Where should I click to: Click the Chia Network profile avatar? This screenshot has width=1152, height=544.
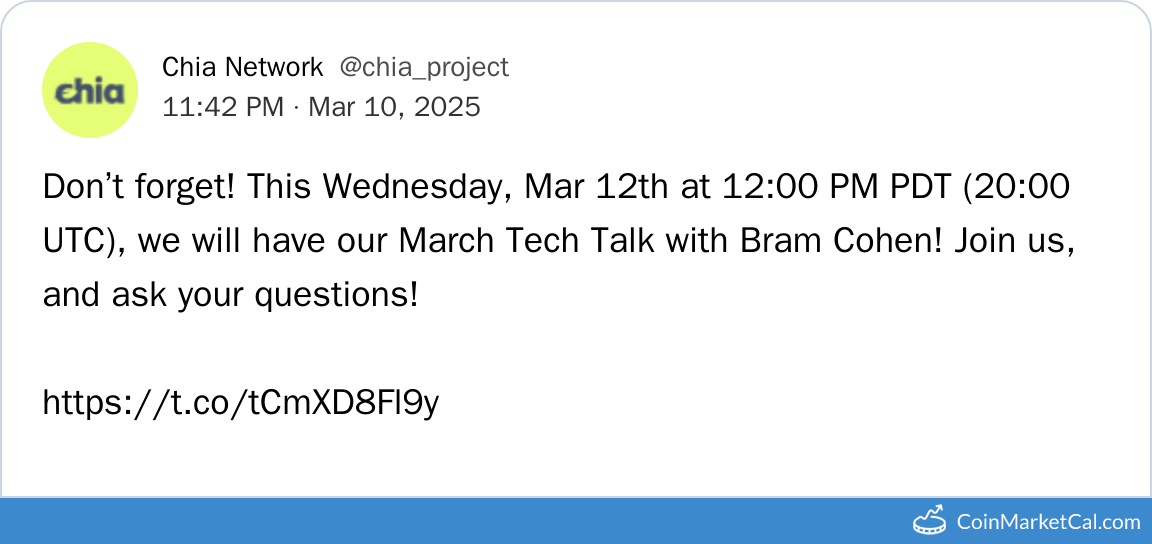pyautogui.click(x=90, y=90)
